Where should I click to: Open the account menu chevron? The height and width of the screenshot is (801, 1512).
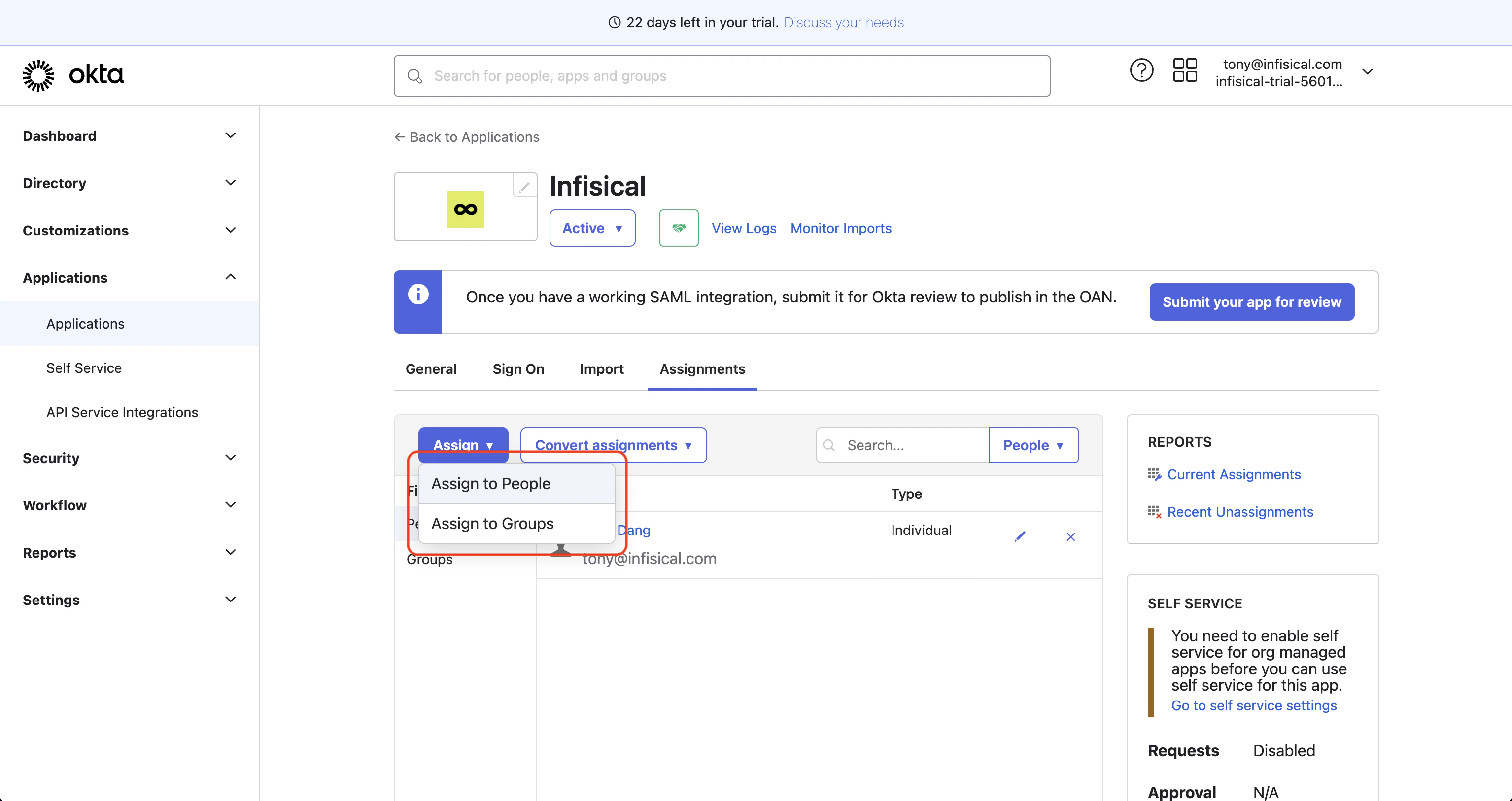coord(1368,71)
